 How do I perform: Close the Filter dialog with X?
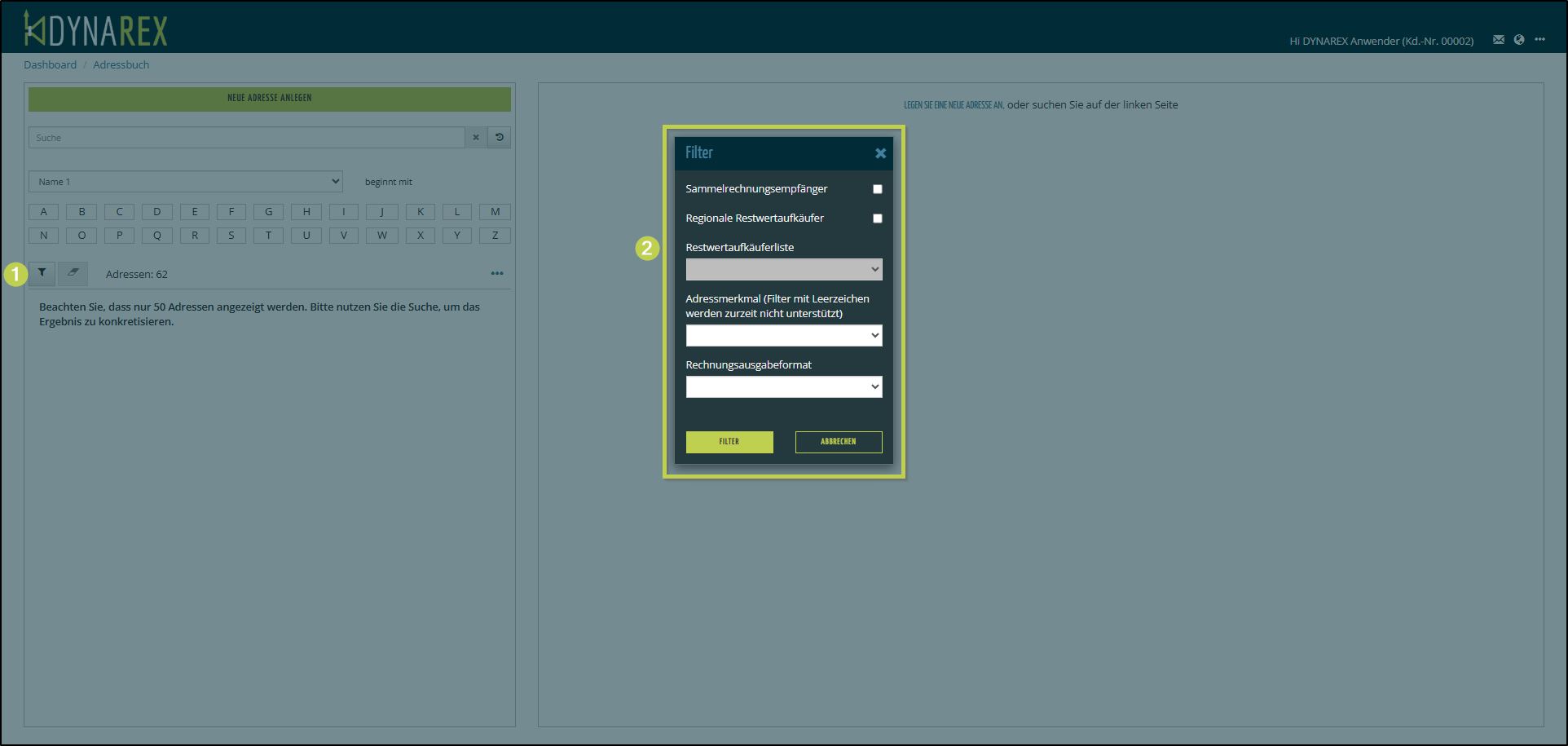tap(880, 153)
